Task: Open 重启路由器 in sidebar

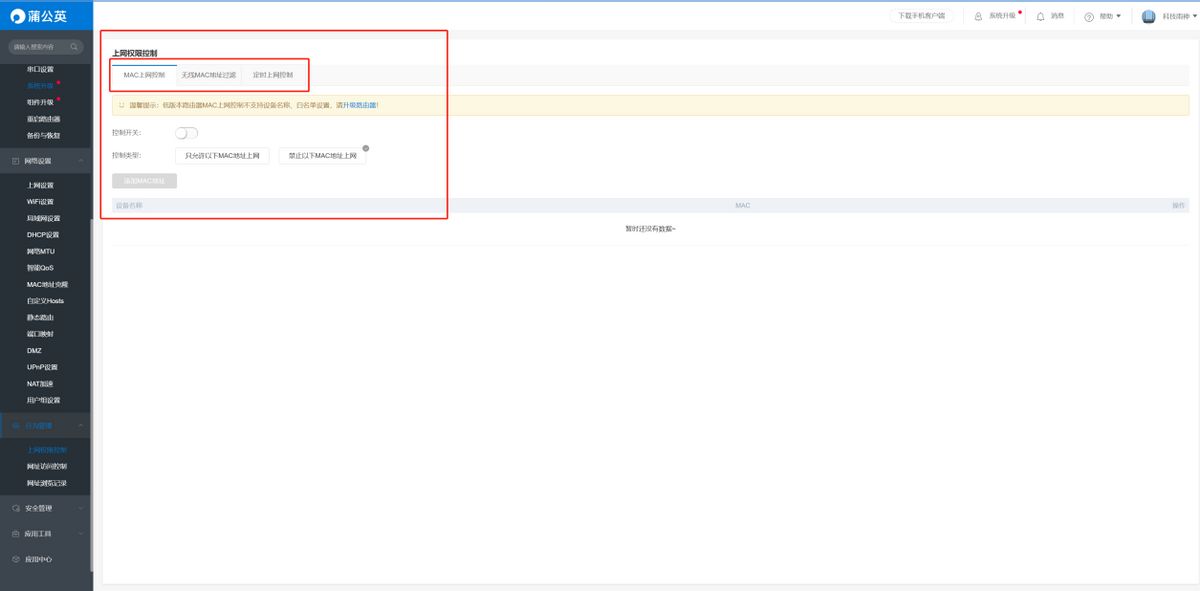Action: pyautogui.click(x=44, y=119)
